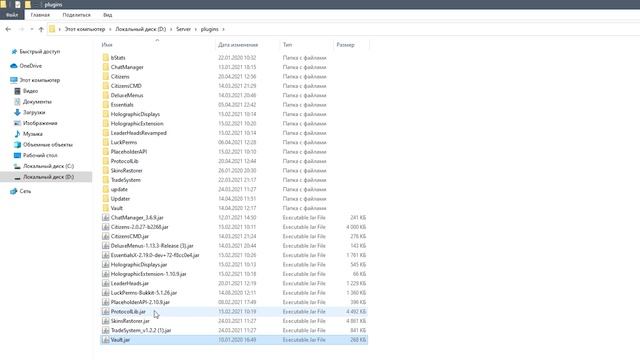Click the ChatManager folder icon
This screenshot has width=640, height=360.
pos(106,67)
